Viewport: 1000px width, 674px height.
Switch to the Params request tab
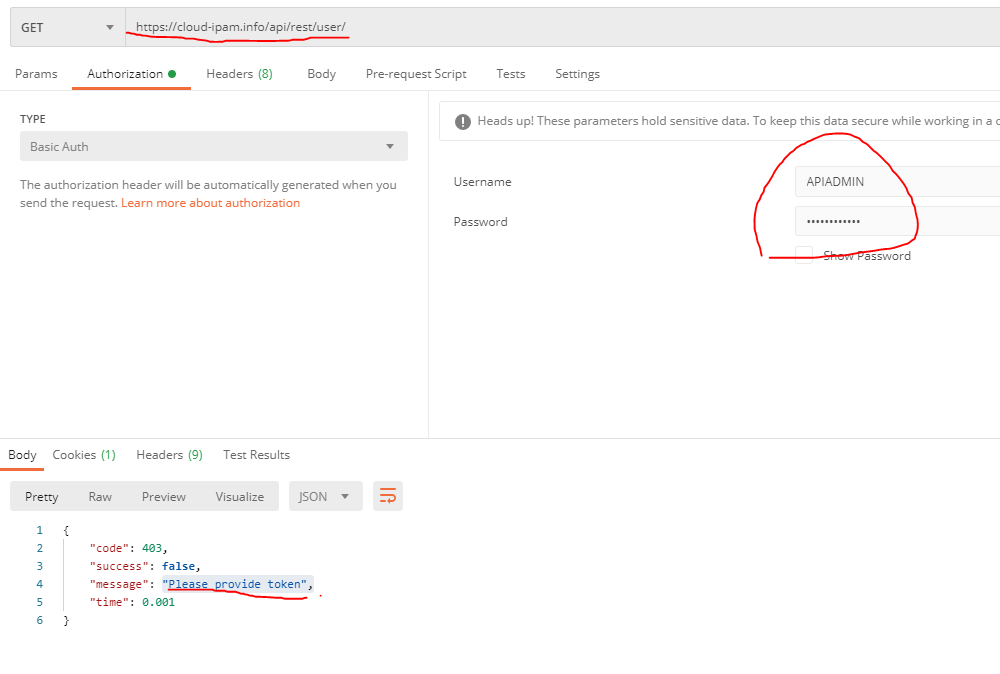(36, 73)
